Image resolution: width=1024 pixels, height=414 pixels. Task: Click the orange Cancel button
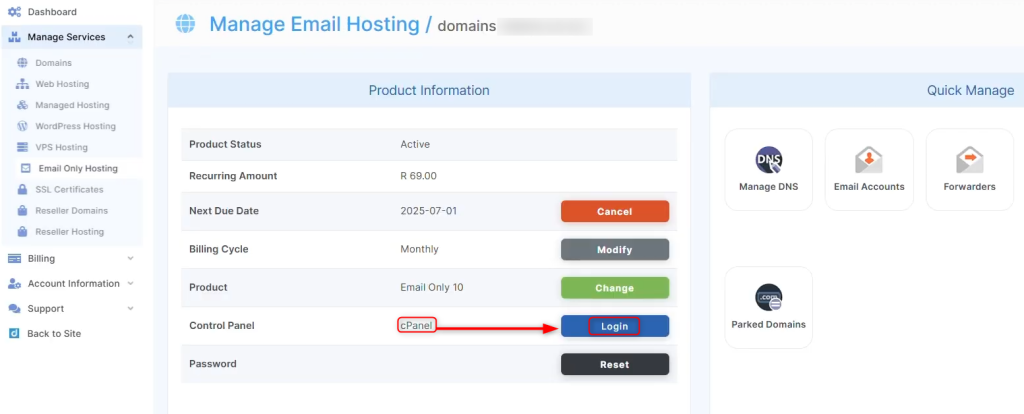pos(615,212)
